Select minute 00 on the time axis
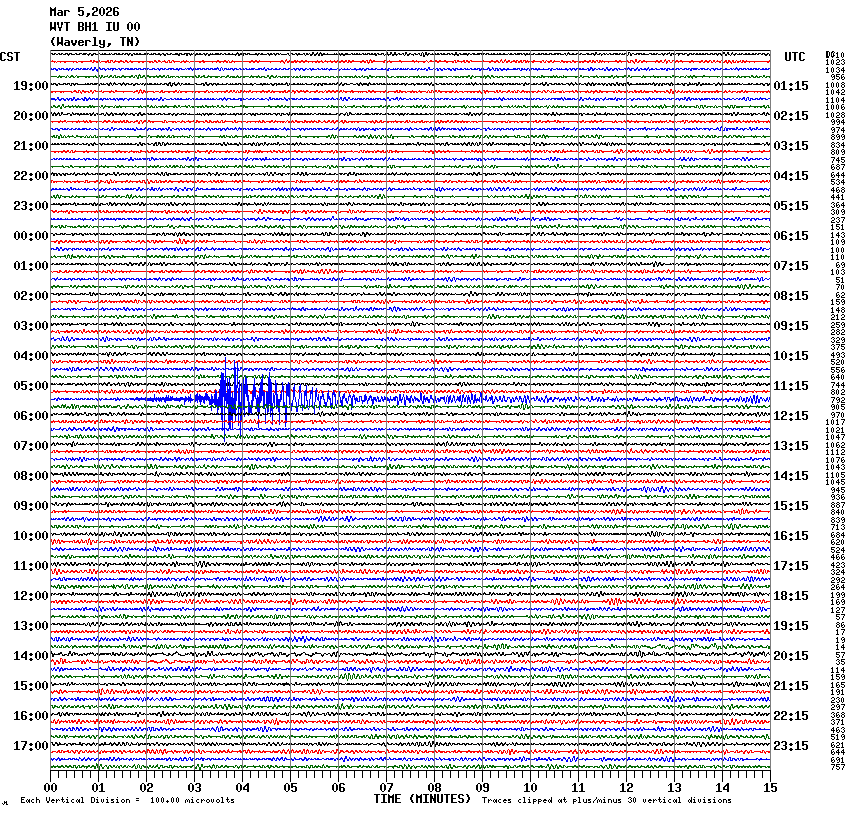The width and height of the screenshot is (850, 814). [51, 788]
